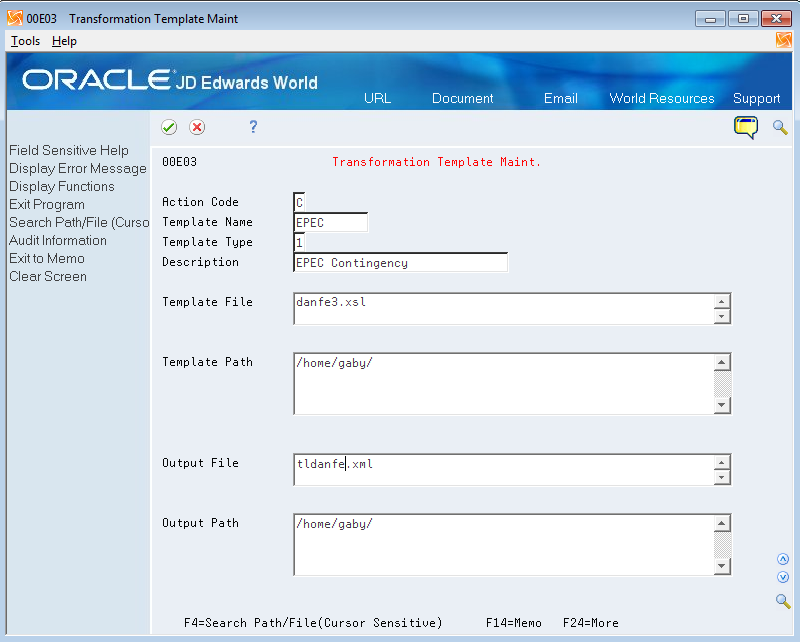The image size is (800, 642).
Task: Open the URL banner link
Action: point(378,98)
